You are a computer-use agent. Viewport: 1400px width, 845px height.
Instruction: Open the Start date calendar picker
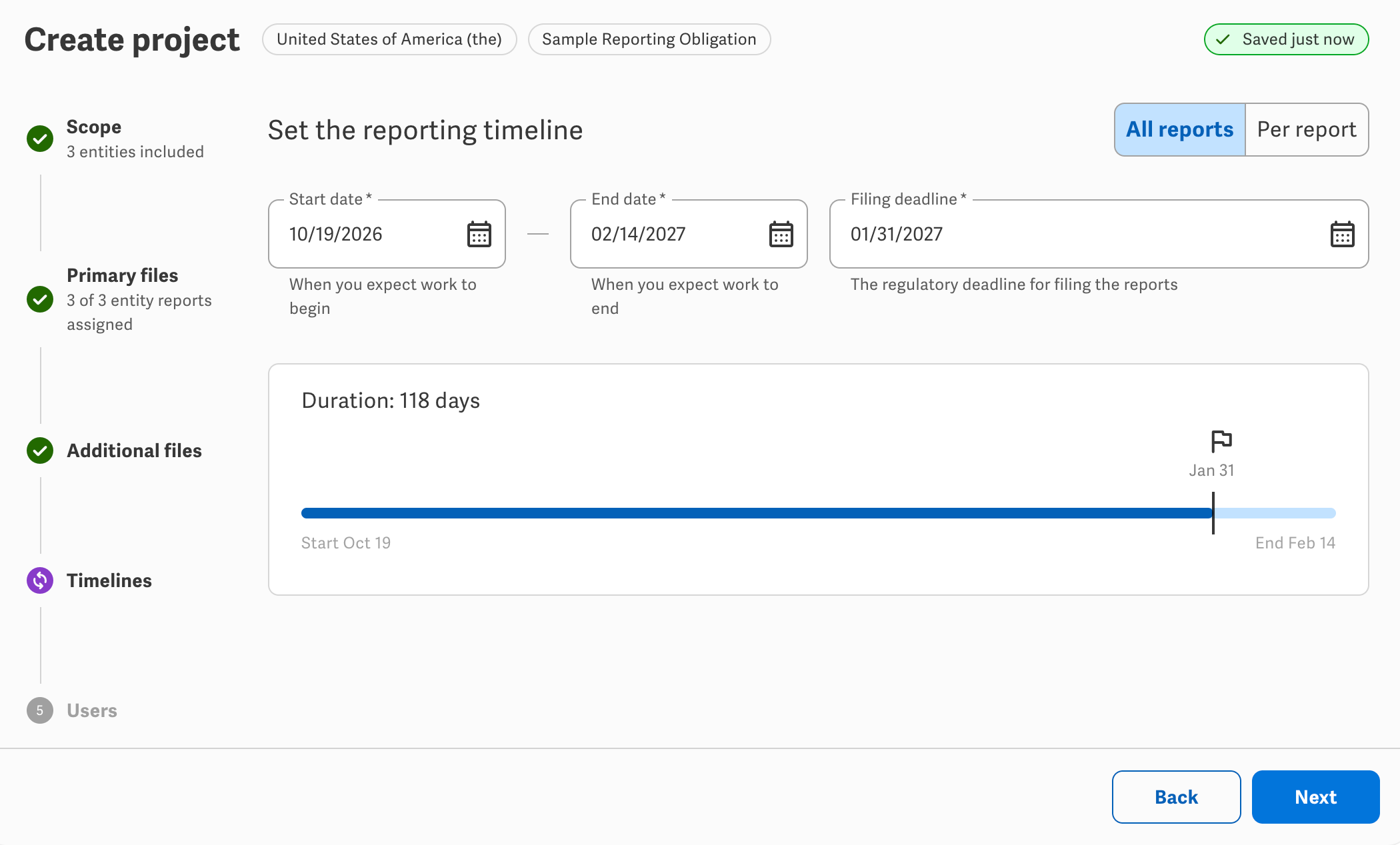point(479,234)
